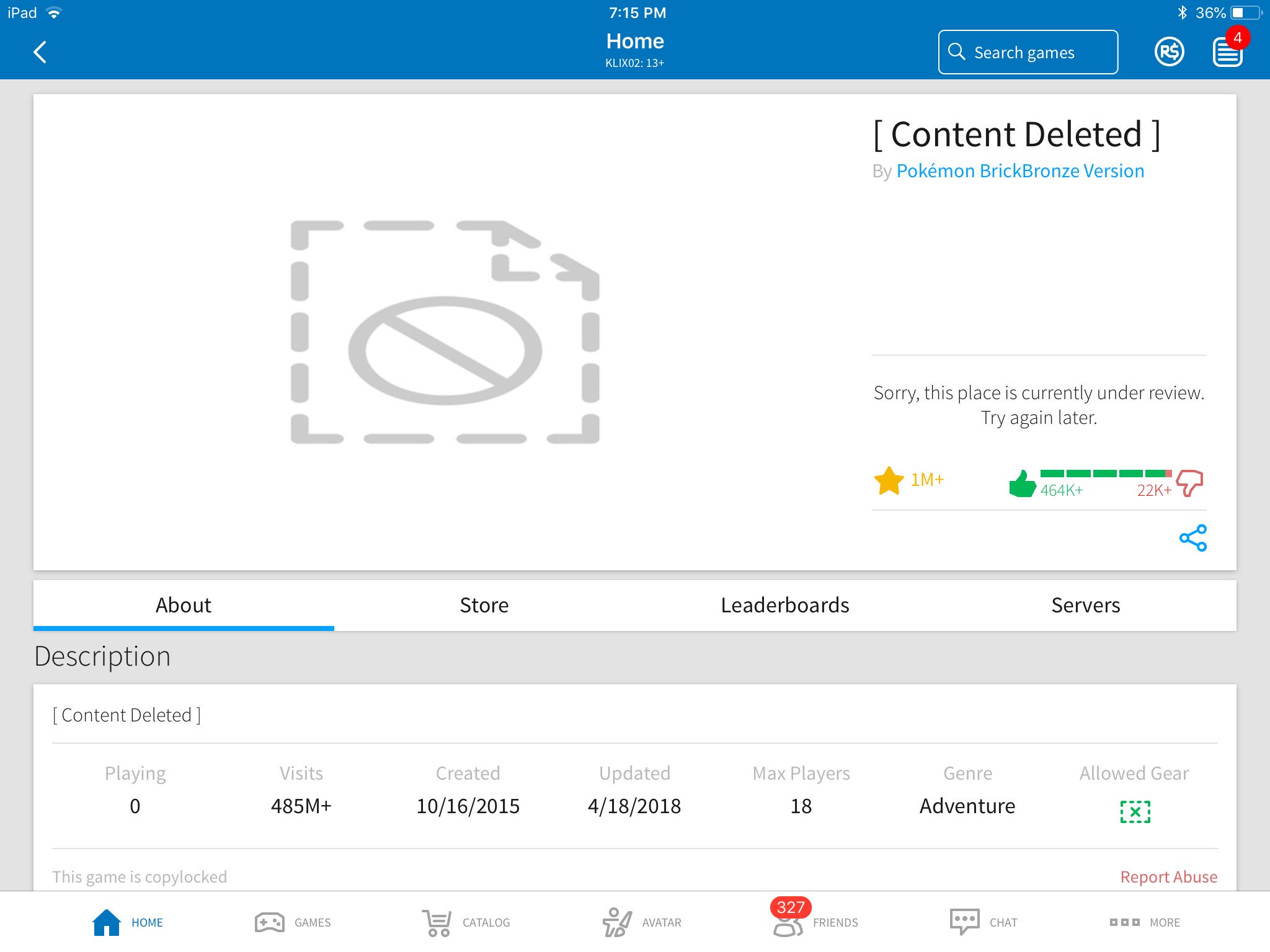1270x952 pixels.
Task: Go back using the back arrow
Action: 40,52
